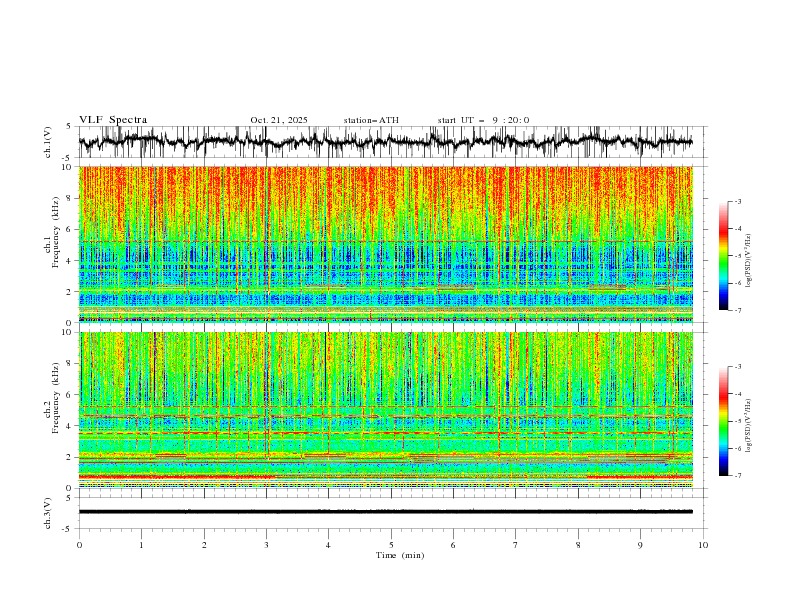Click the "5" volt tick on ch.3(V) axis

click(69, 498)
